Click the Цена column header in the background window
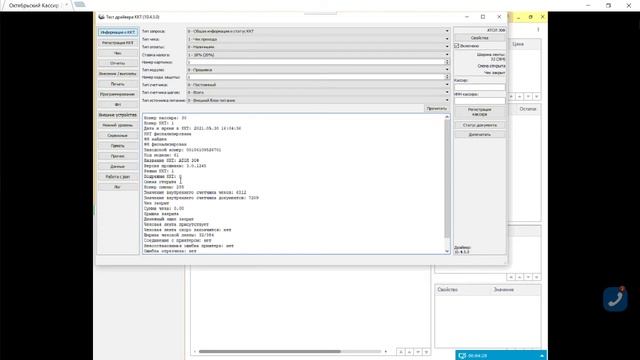Image resolution: width=640 pixels, height=360 pixels. 518,44
